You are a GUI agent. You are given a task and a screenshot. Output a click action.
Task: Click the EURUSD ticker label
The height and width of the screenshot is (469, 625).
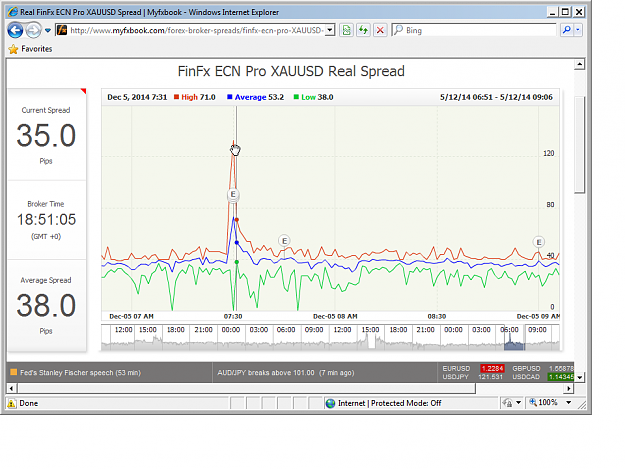click(x=456, y=369)
